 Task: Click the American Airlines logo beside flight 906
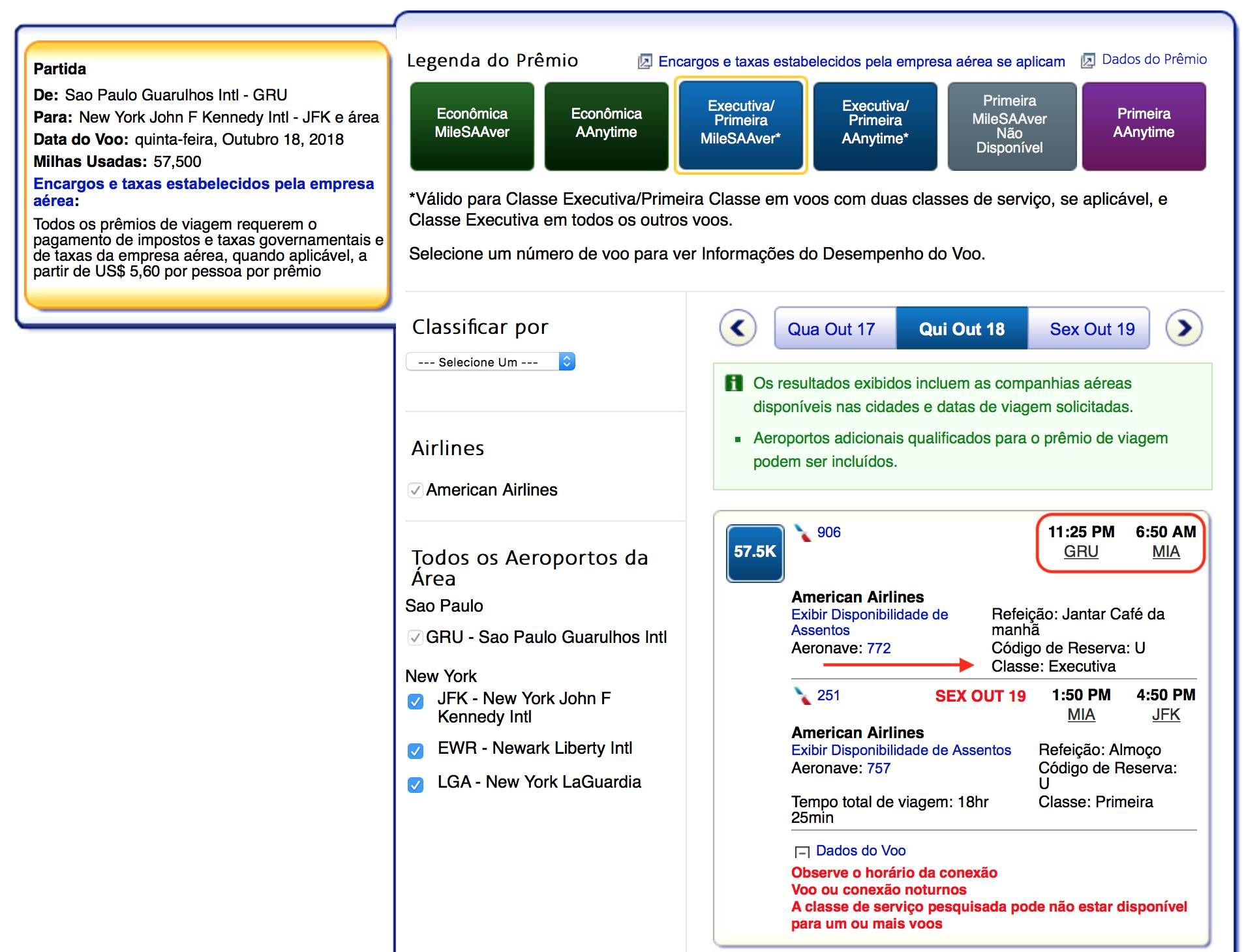click(x=802, y=533)
